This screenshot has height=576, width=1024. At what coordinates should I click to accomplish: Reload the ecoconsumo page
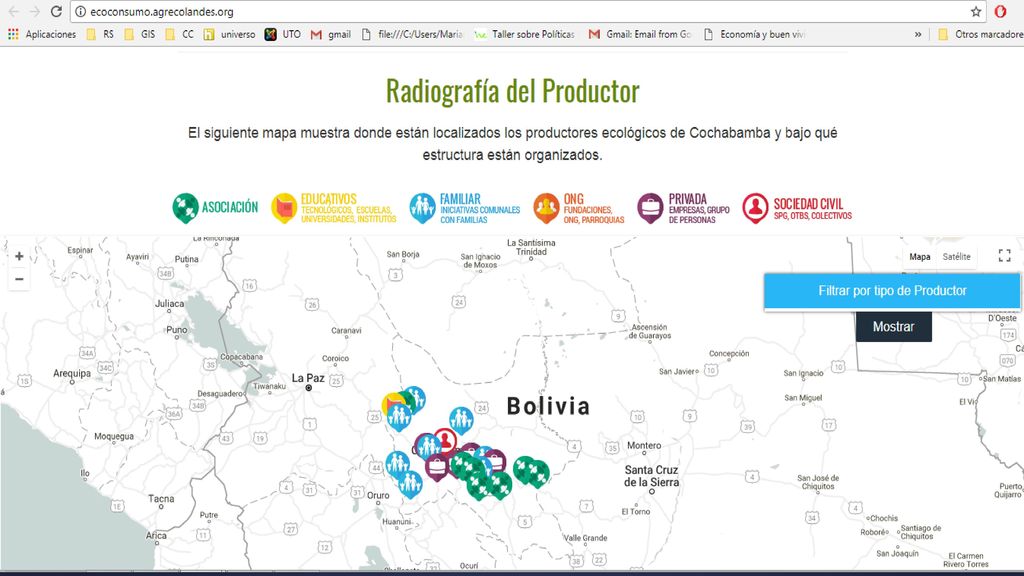point(56,12)
